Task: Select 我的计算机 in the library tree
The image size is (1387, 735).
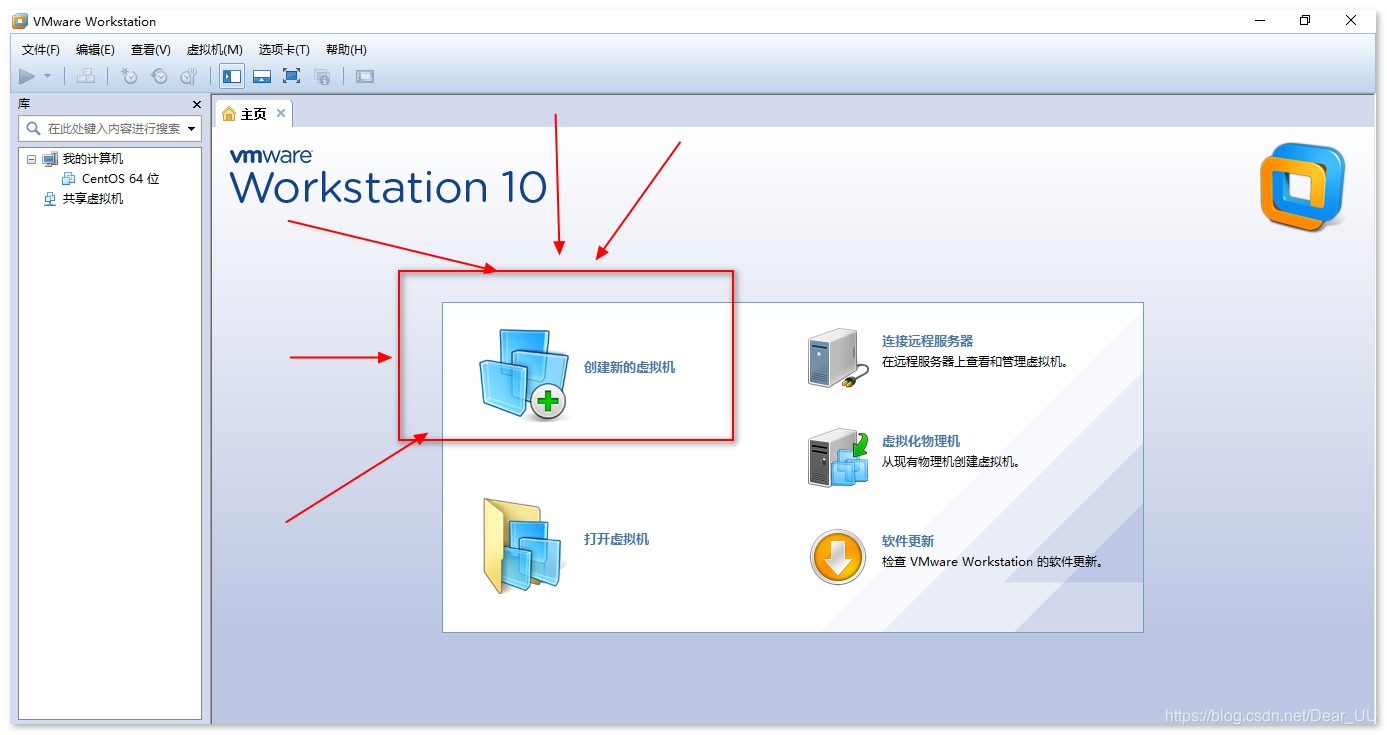Action: (x=93, y=159)
